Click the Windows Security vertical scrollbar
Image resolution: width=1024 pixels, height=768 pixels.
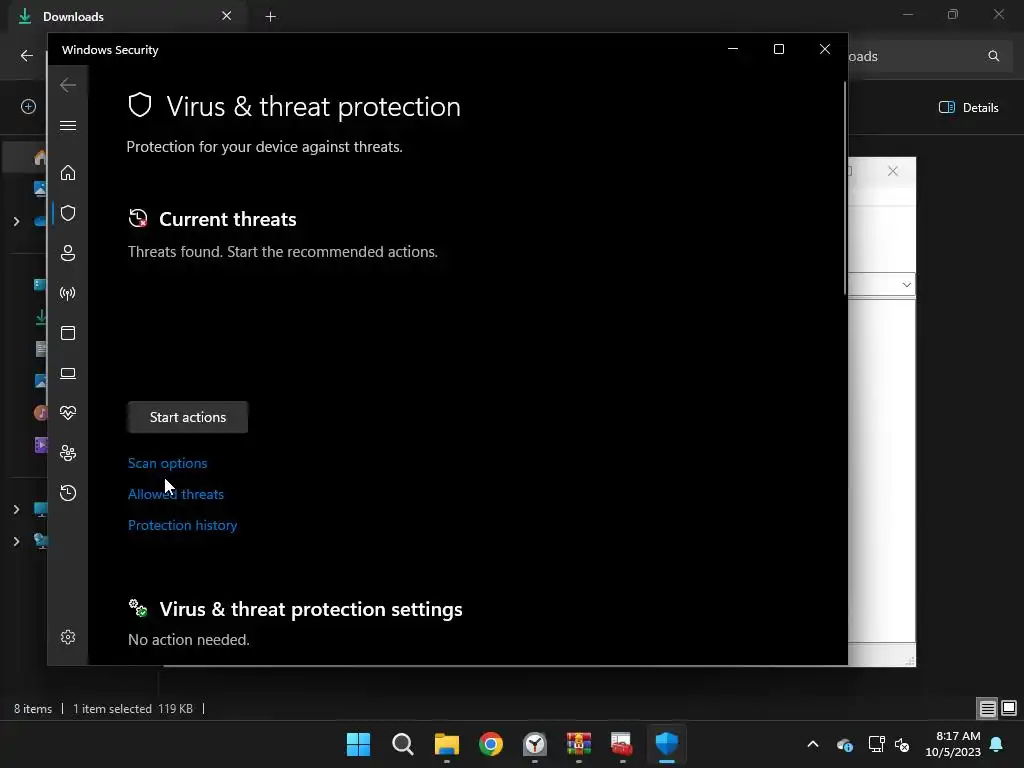click(844, 188)
